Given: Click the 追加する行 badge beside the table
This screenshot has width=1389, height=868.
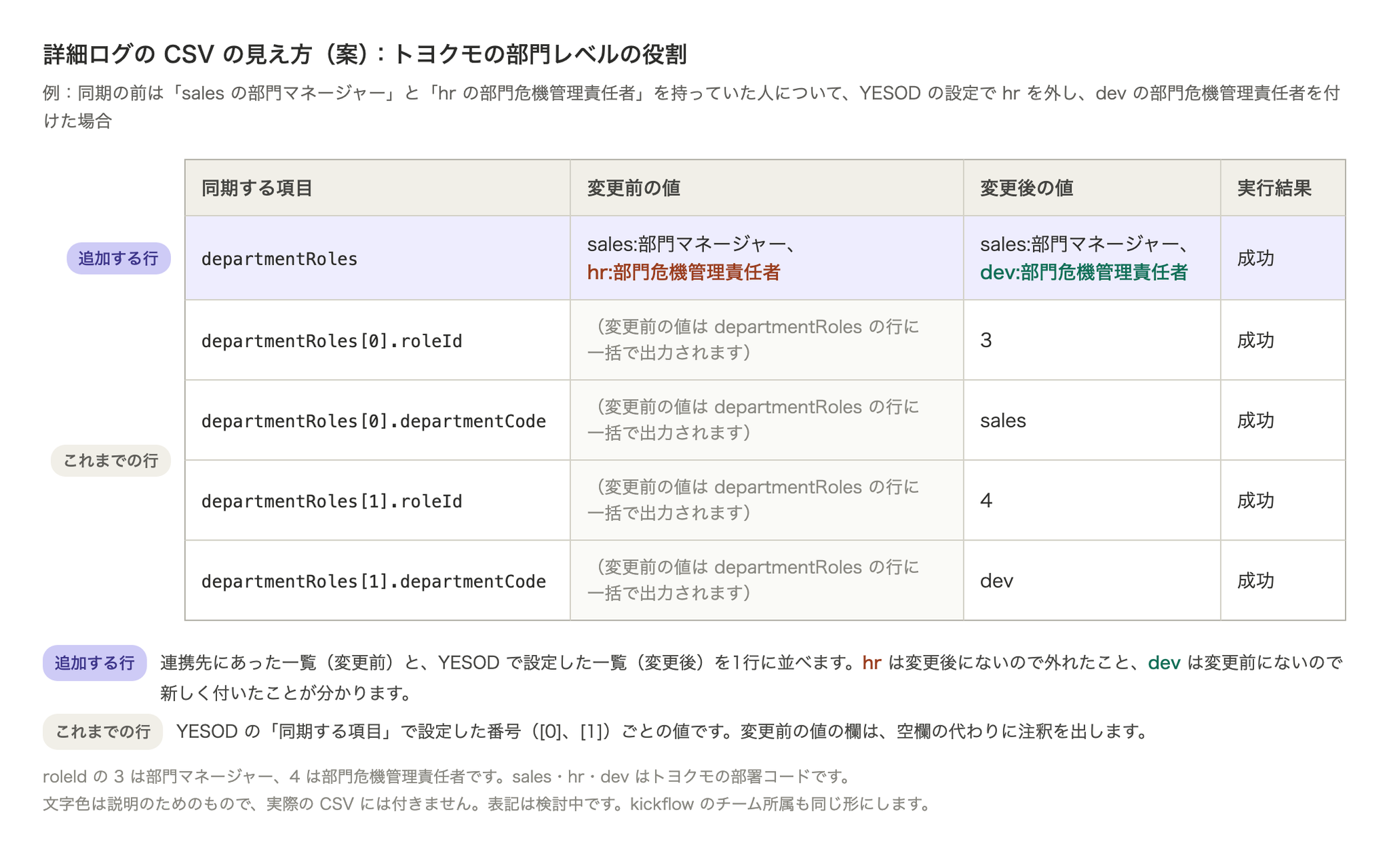Looking at the screenshot, I should [119, 258].
